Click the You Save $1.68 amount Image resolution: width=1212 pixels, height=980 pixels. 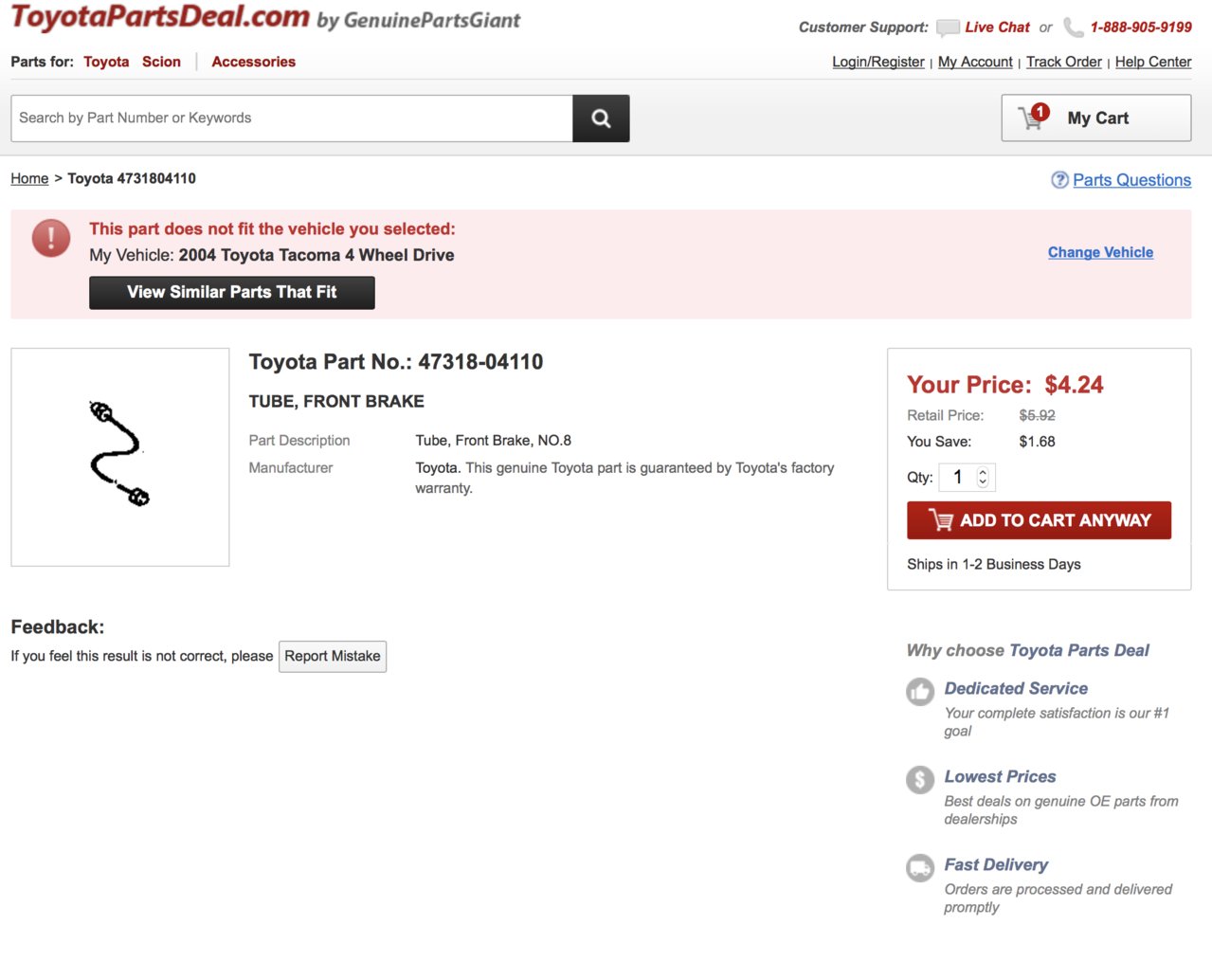[1037, 442]
